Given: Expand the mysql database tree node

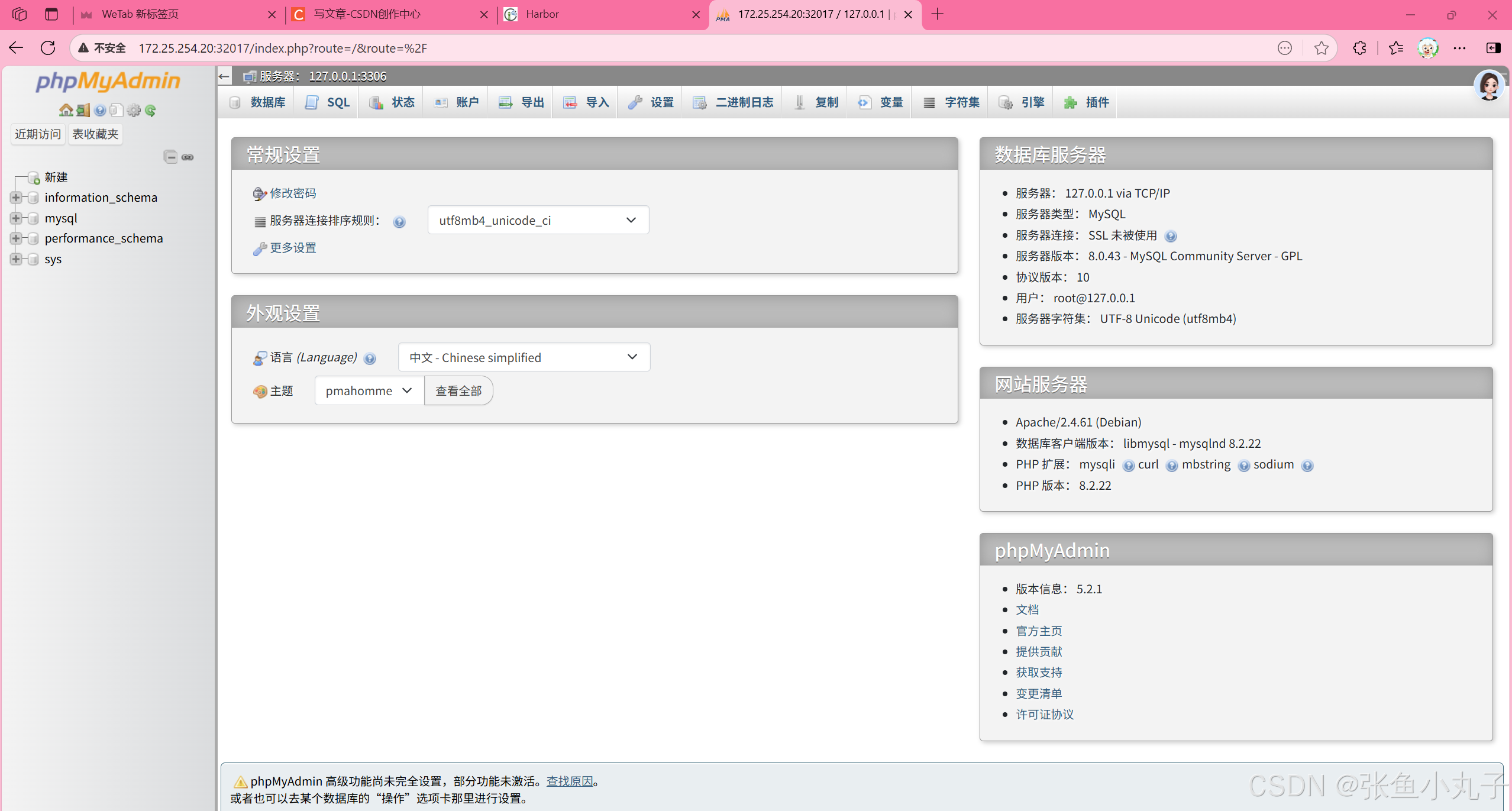Looking at the screenshot, I should [x=16, y=218].
